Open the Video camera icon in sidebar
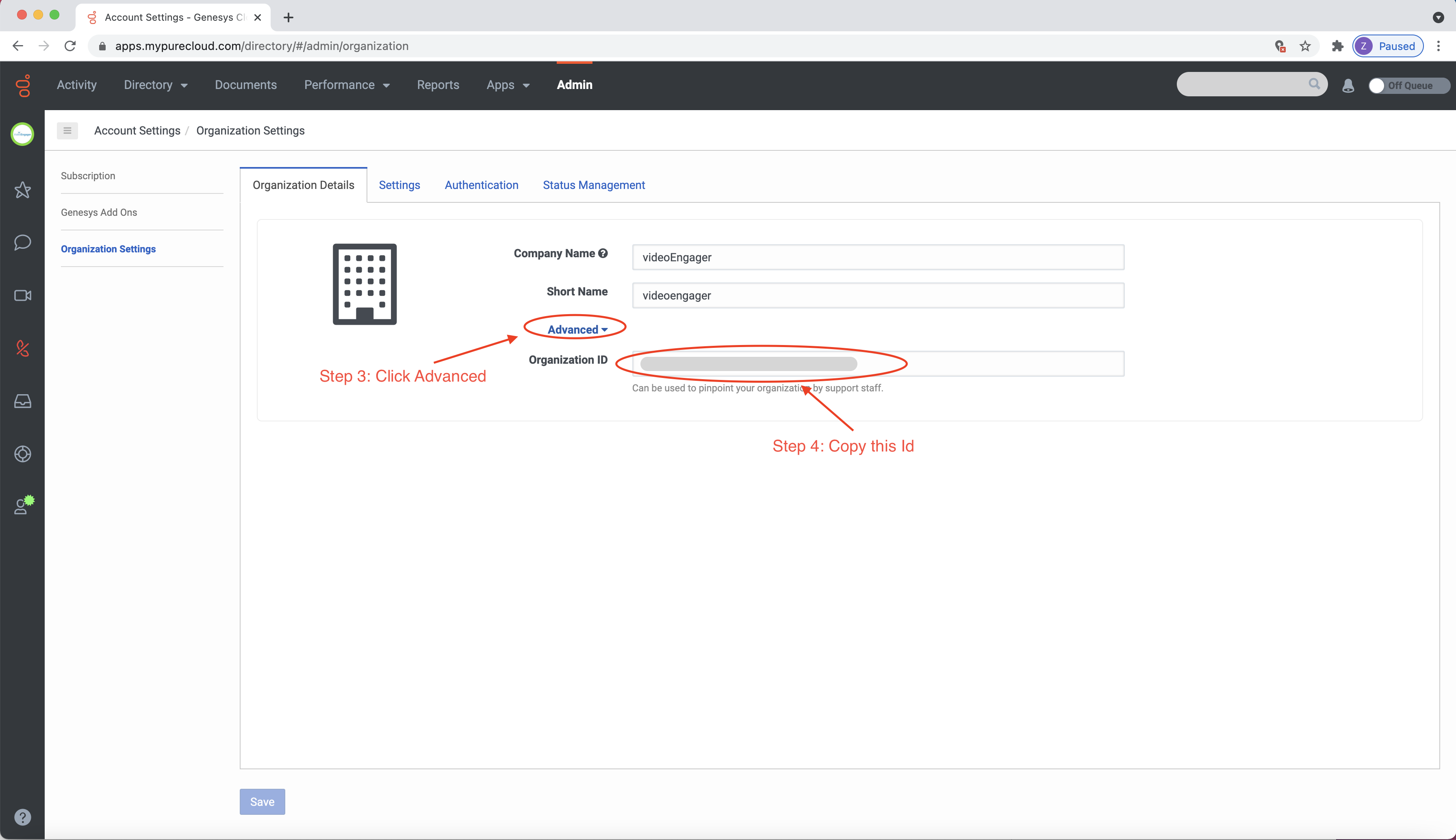1456x840 pixels. pyautogui.click(x=22, y=295)
